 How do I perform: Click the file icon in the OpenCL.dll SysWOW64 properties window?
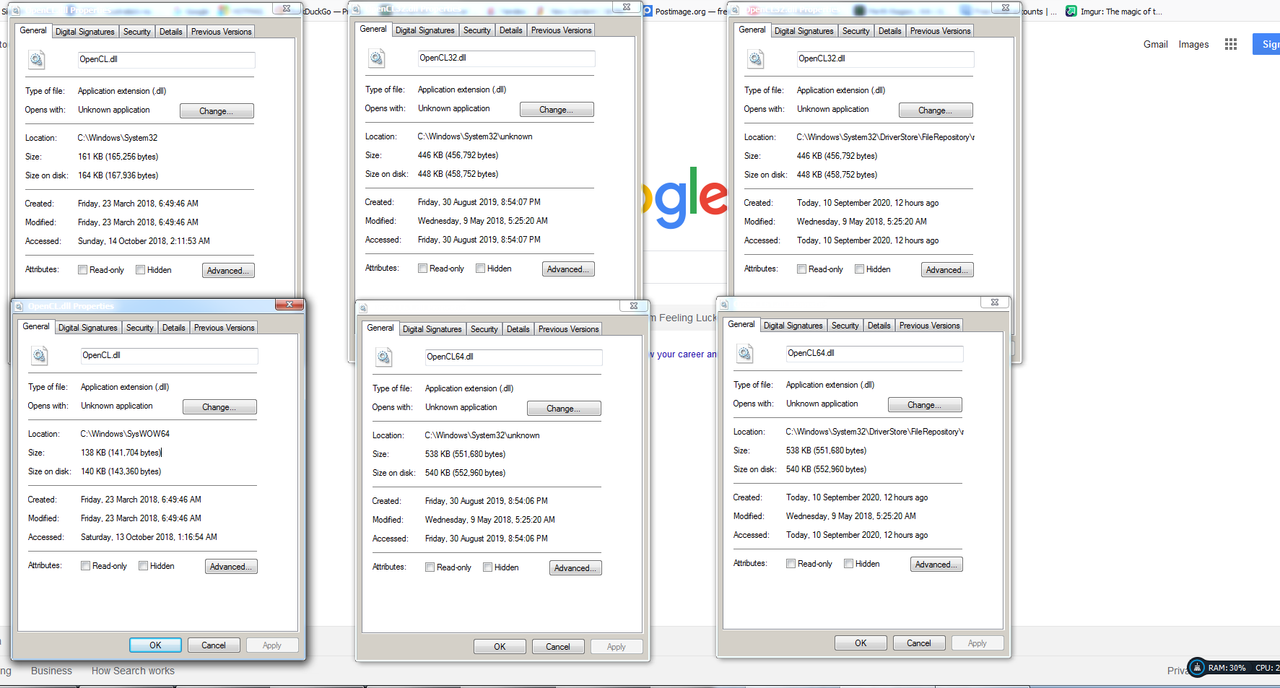pos(40,355)
